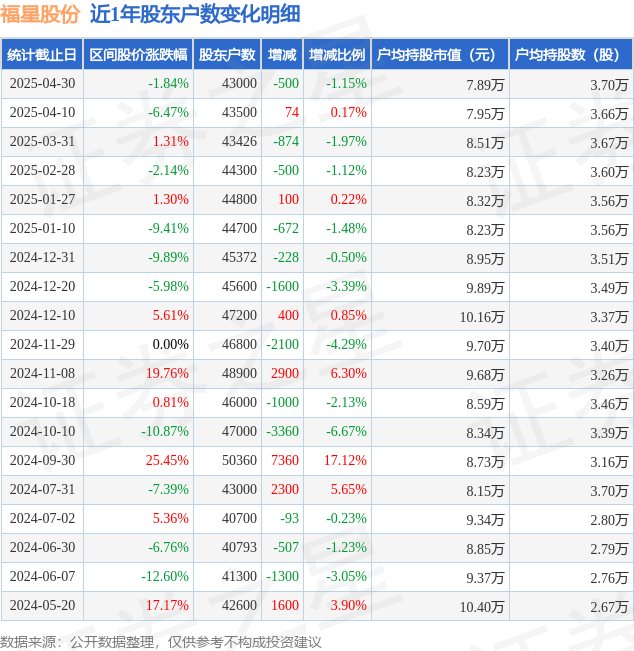Select the date cell 2024-07-02
Screen dimensions: 634x651
[x=42, y=519]
